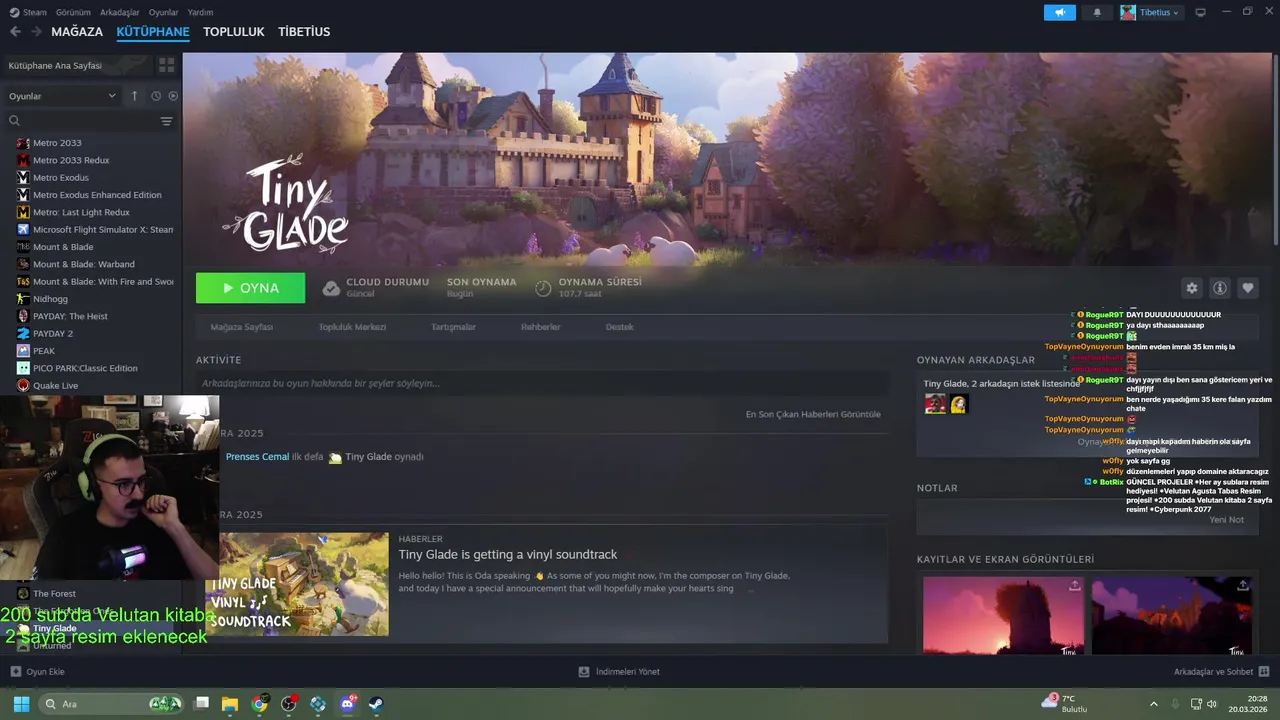Toggle the sort ascending arrow
The height and width of the screenshot is (720, 1280).
point(134,96)
